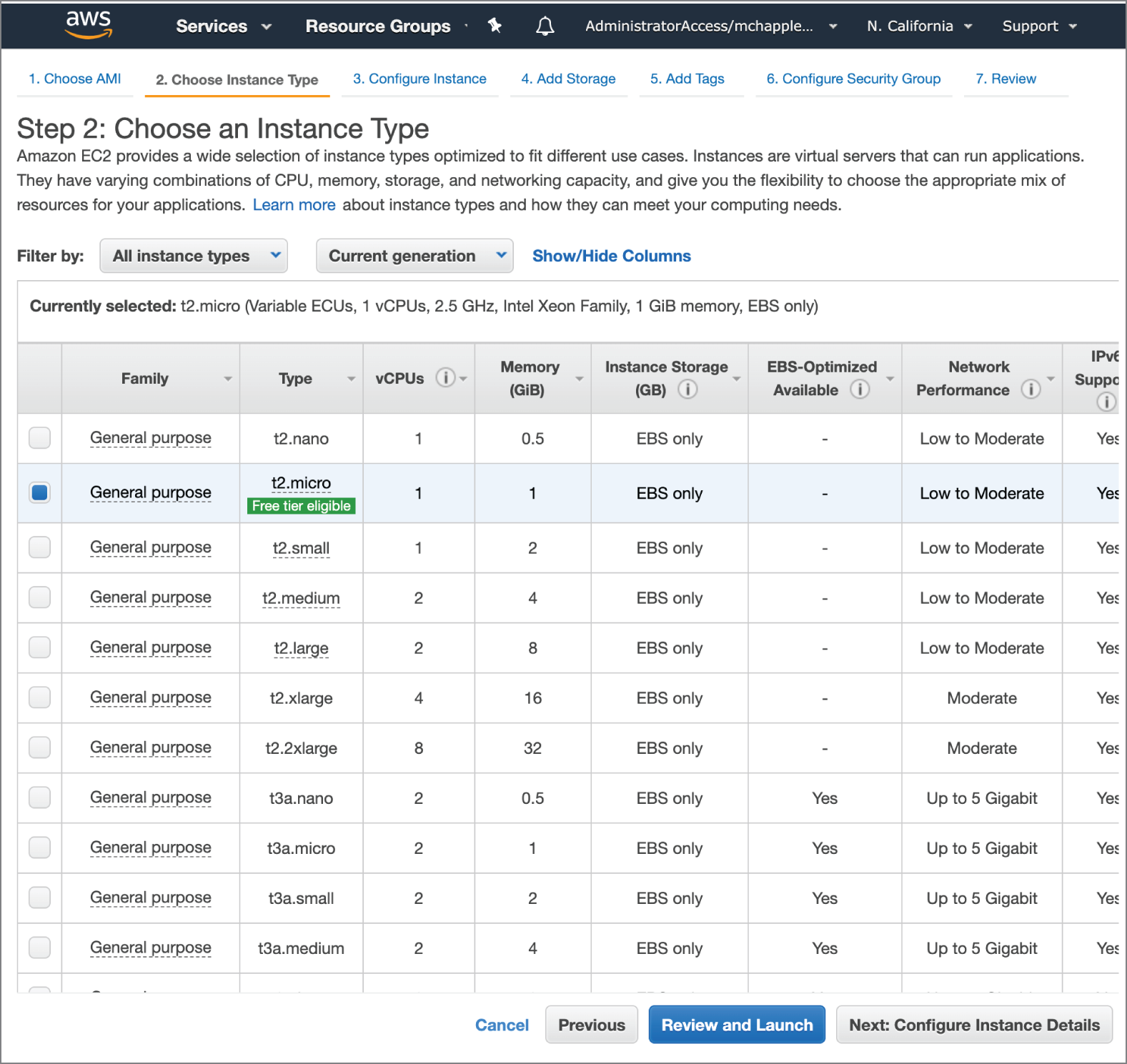Click the t2.micro type link

pyautogui.click(x=301, y=483)
